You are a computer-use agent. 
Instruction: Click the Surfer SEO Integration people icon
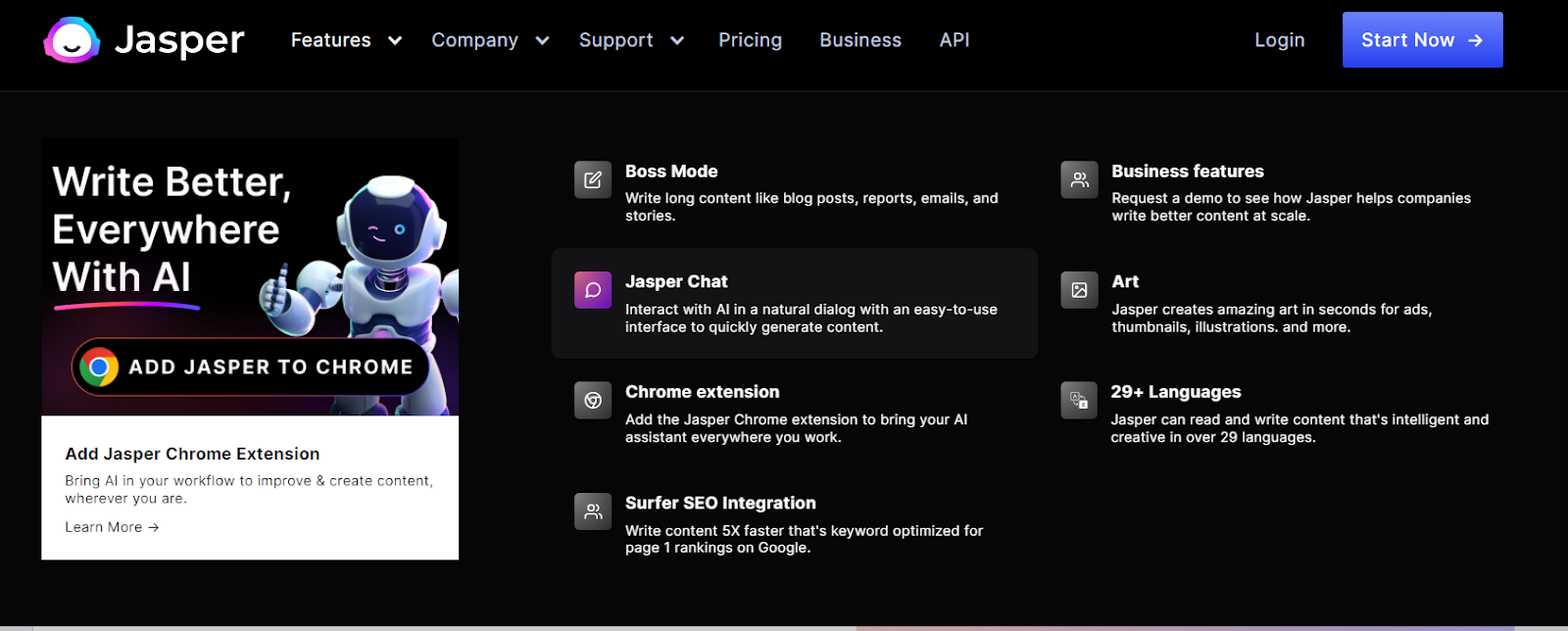[x=593, y=511]
